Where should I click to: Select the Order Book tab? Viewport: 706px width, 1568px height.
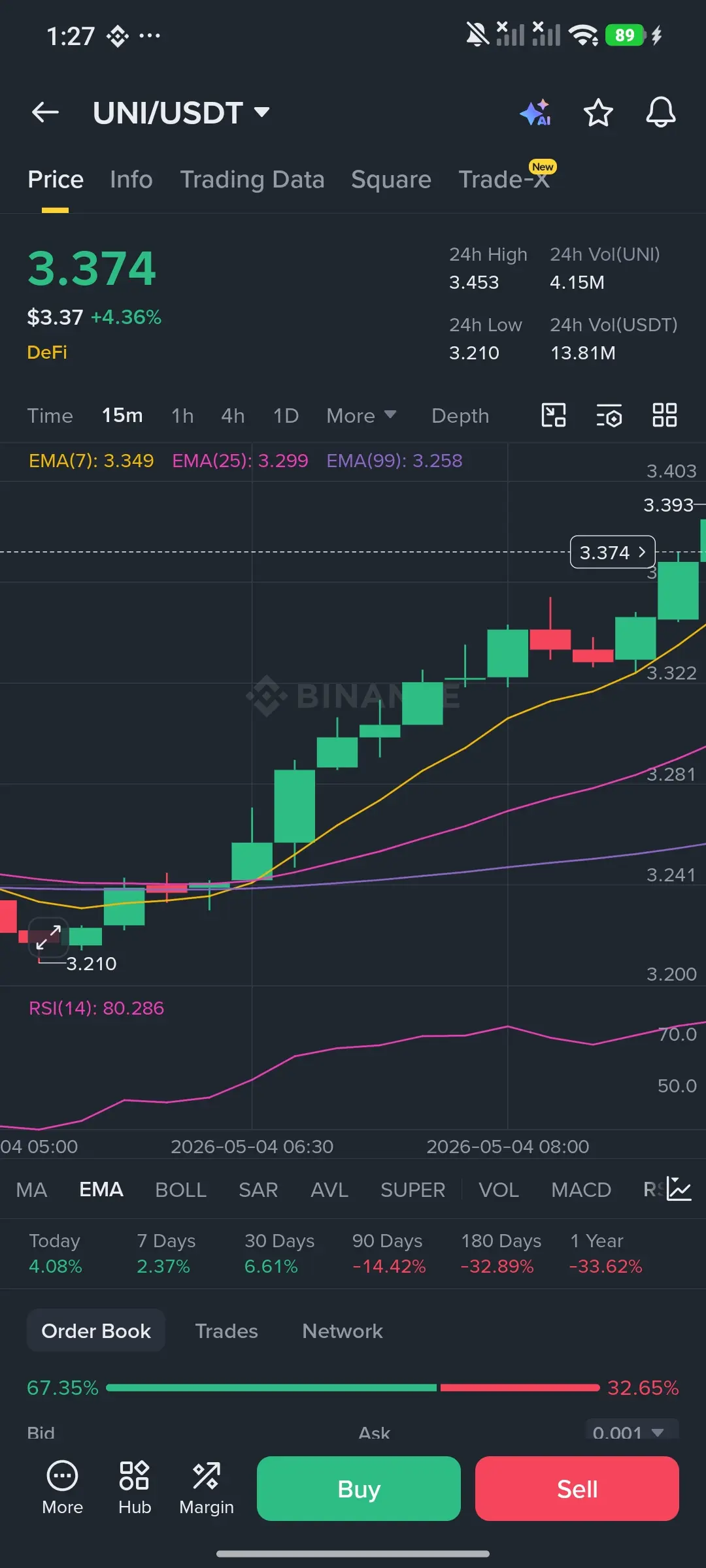click(96, 1331)
